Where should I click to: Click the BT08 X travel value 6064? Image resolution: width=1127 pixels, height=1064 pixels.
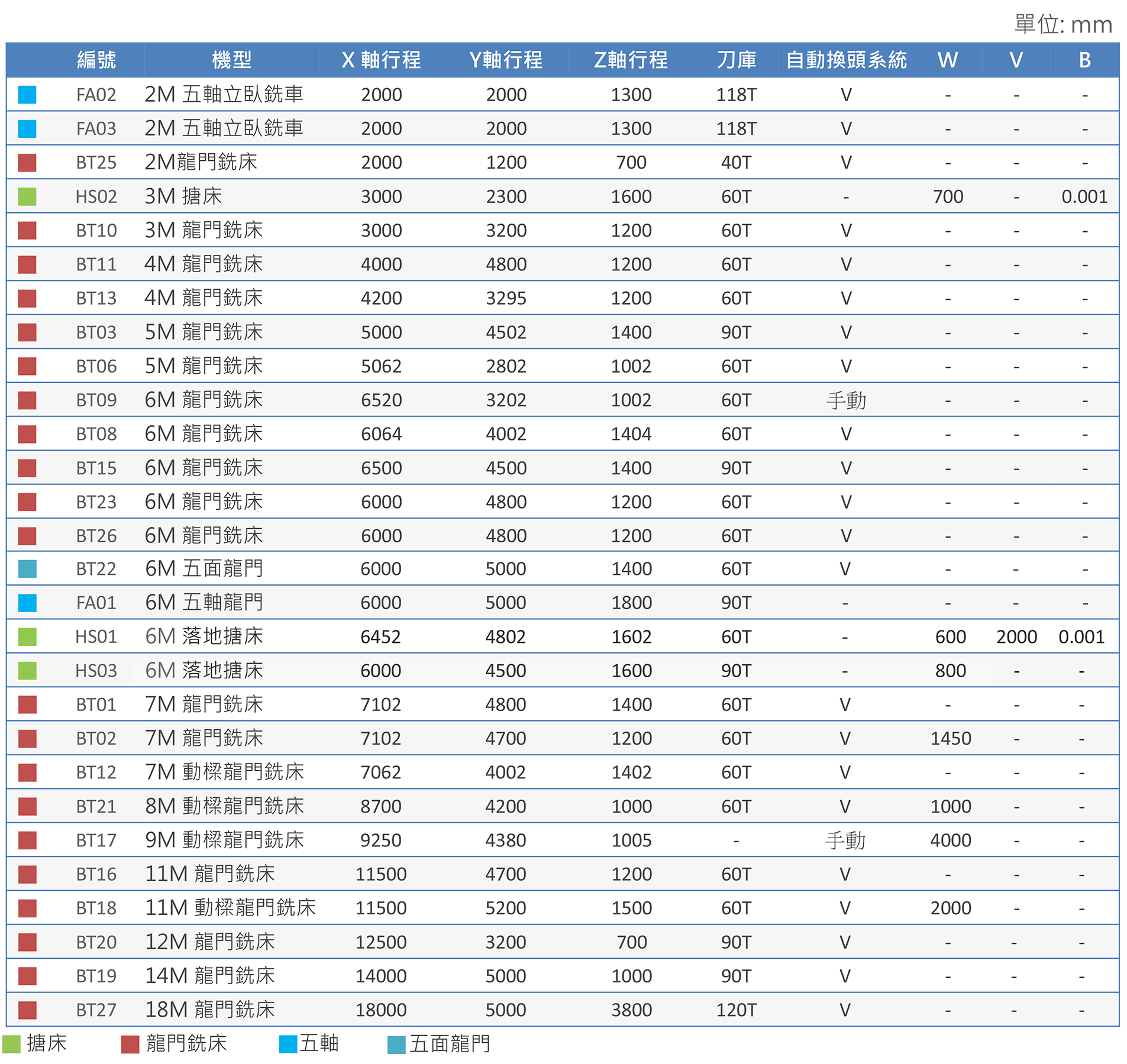click(x=381, y=434)
